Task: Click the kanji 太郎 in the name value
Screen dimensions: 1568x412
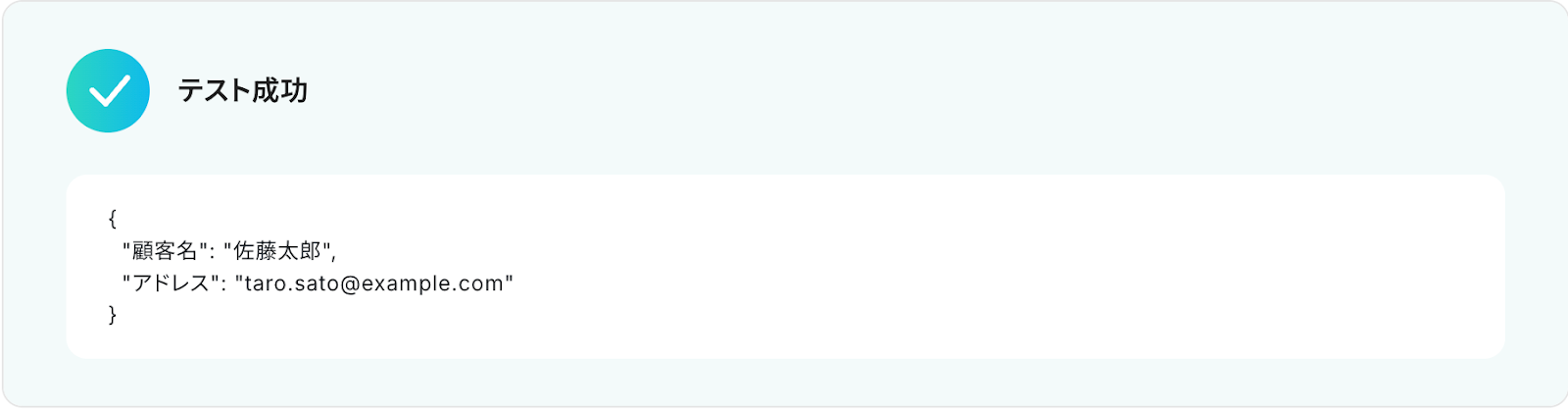Action: pyautogui.click(x=299, y=251)
